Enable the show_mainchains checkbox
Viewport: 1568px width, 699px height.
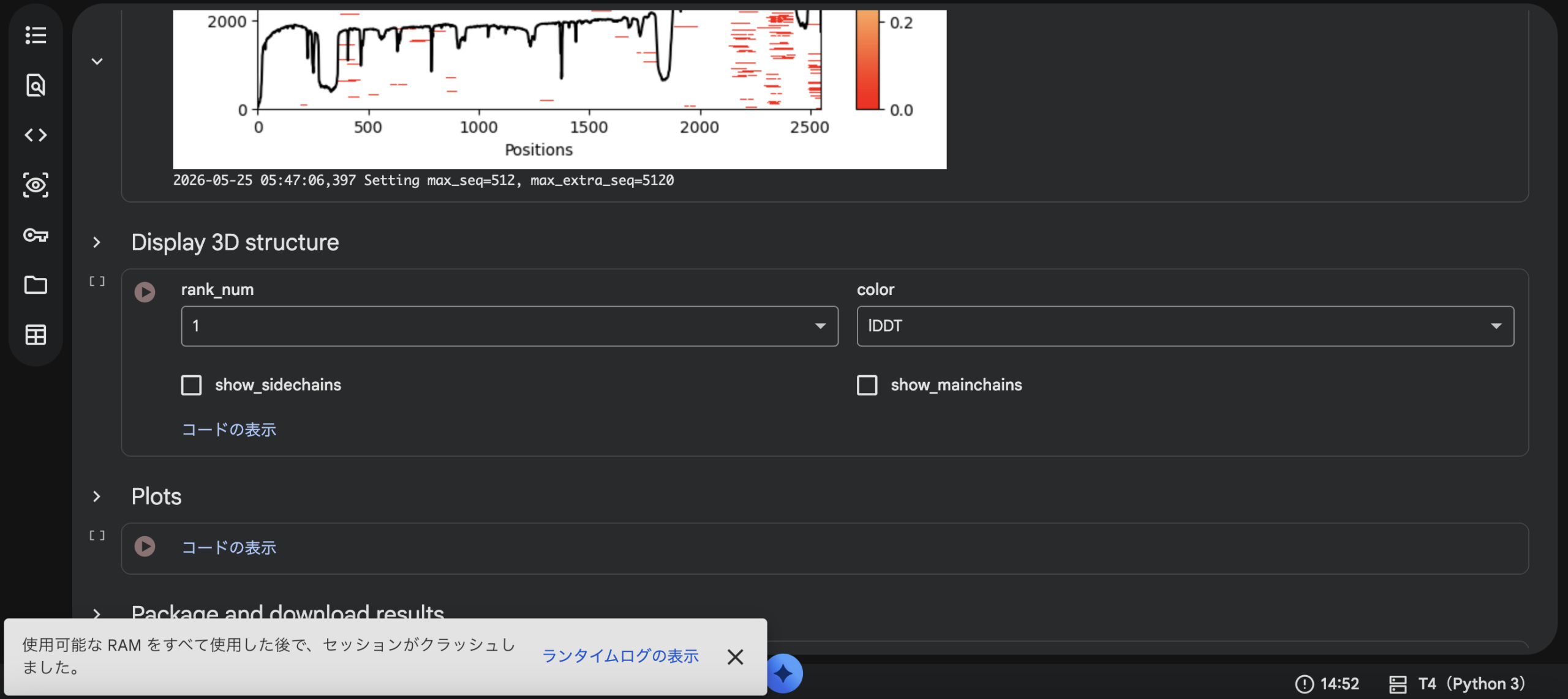pos(867,385)
